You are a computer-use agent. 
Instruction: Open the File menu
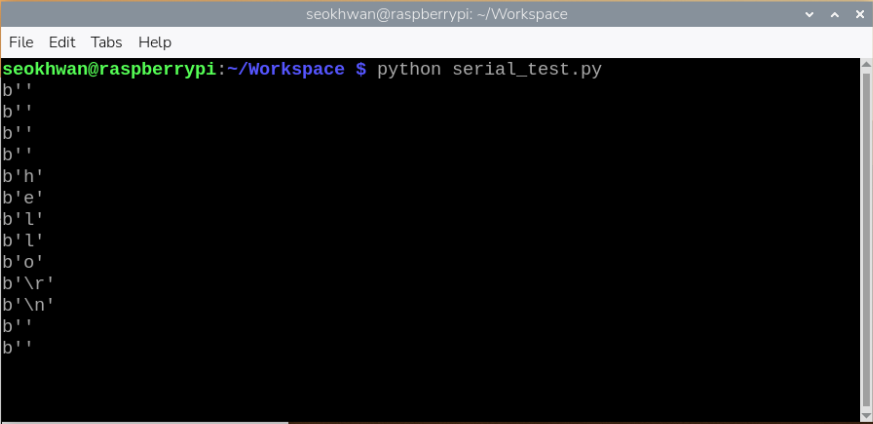[x=21, y=42]
